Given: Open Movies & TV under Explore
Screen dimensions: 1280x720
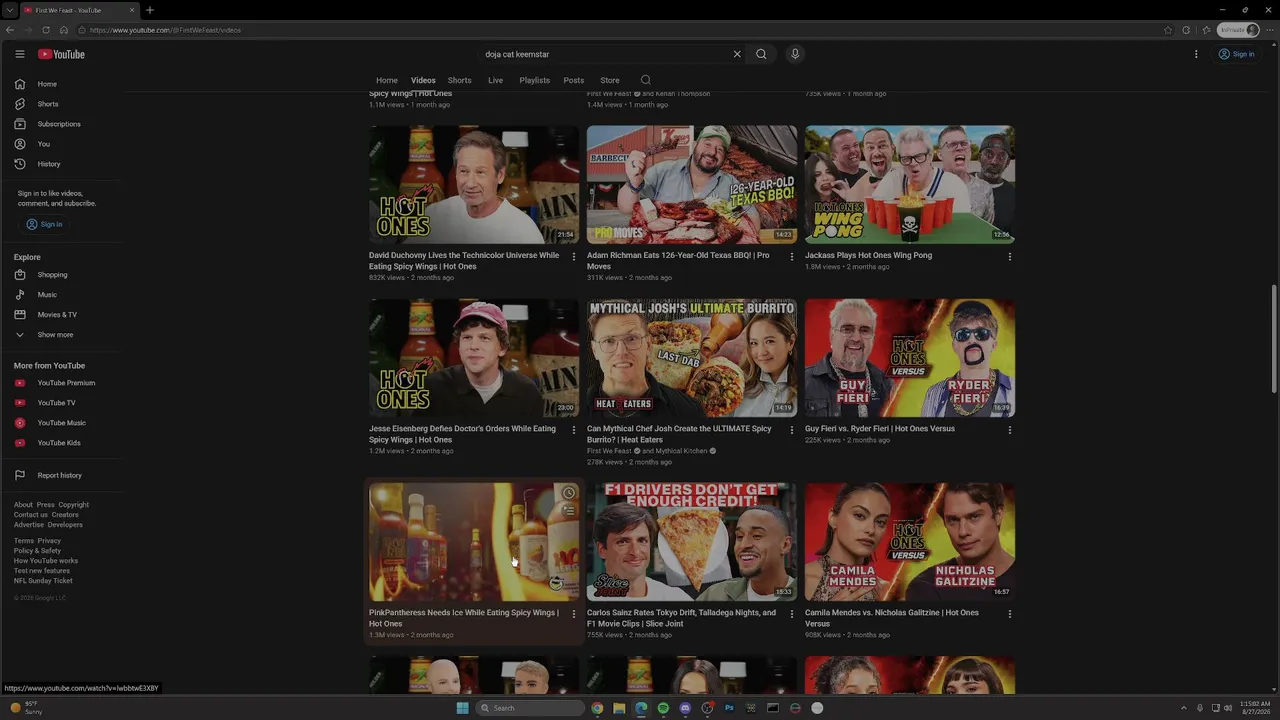Looking at the screenshot, I should tap(62, 315).
